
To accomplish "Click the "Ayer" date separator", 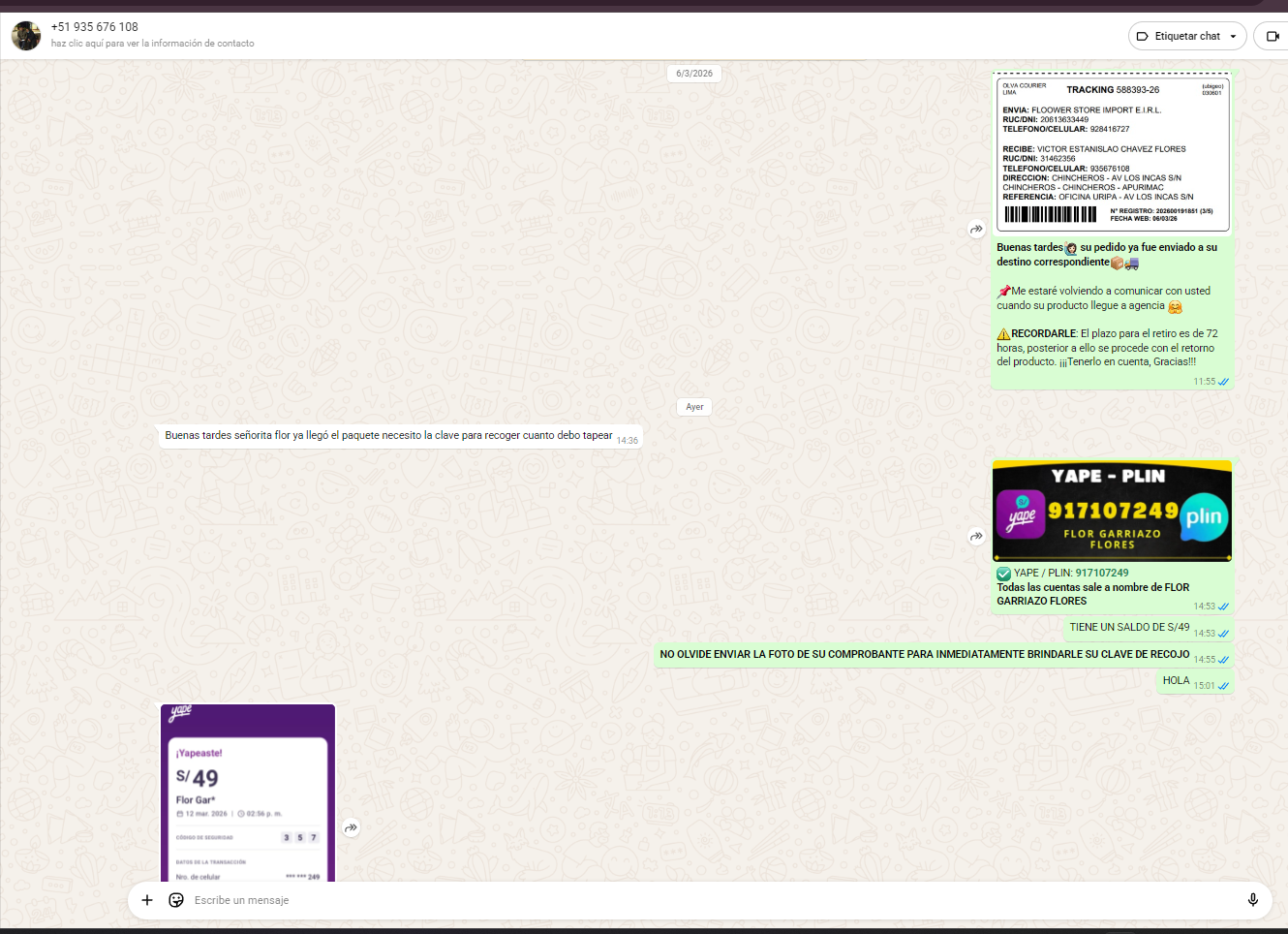I will [694, 407].
